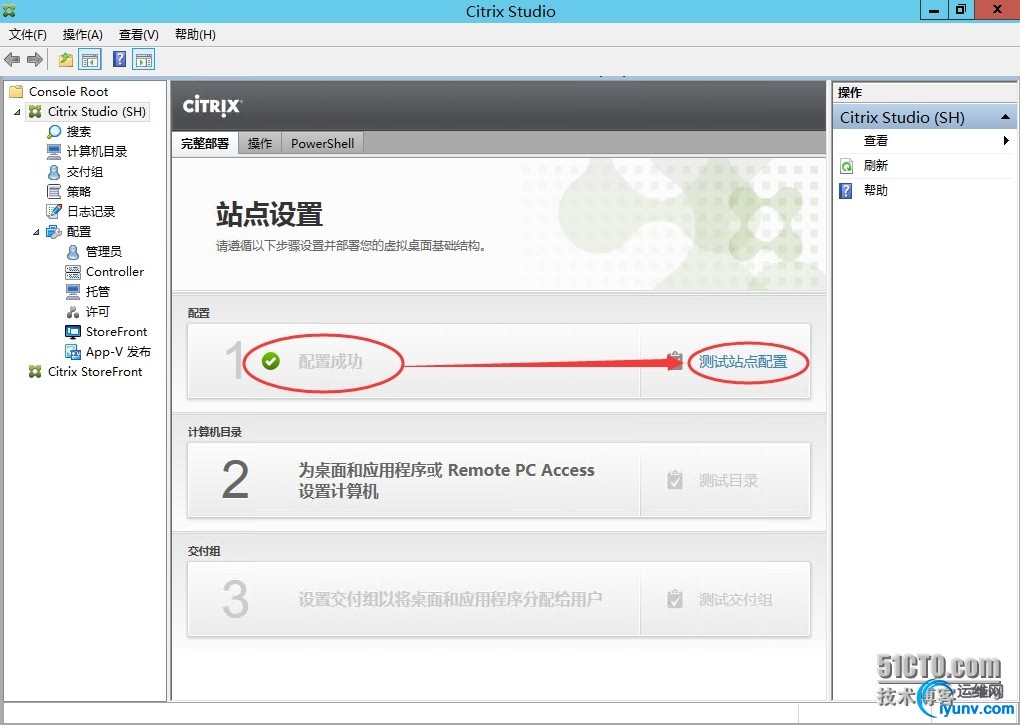Open the 操作(A) menu
The height and width of the screenshot is (725, 1020).
83,34
